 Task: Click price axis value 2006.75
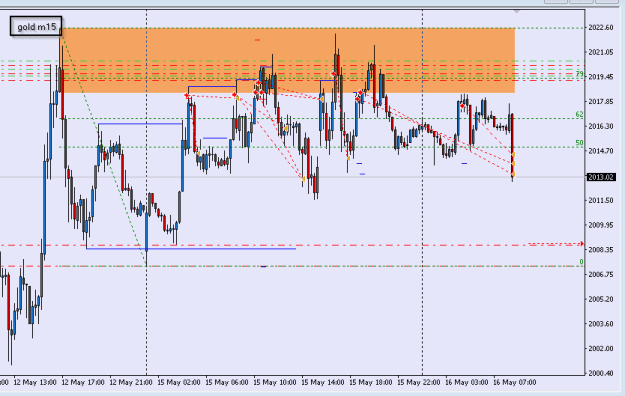point(601,274)
